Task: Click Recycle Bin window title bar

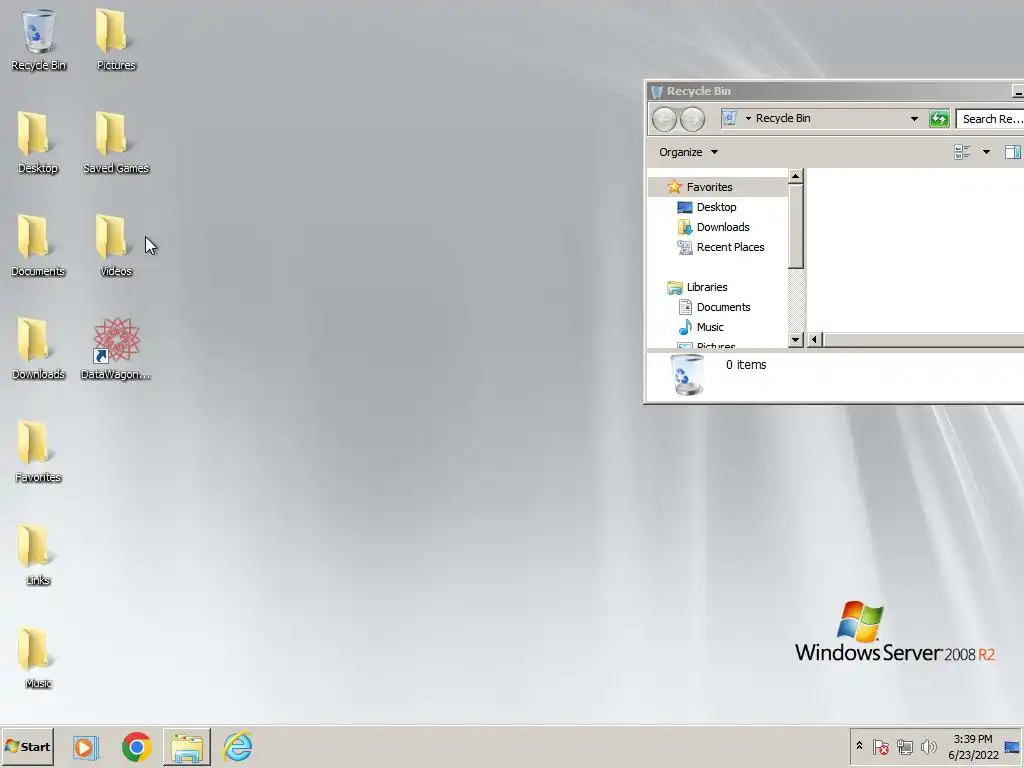Action: pos(829,91)
